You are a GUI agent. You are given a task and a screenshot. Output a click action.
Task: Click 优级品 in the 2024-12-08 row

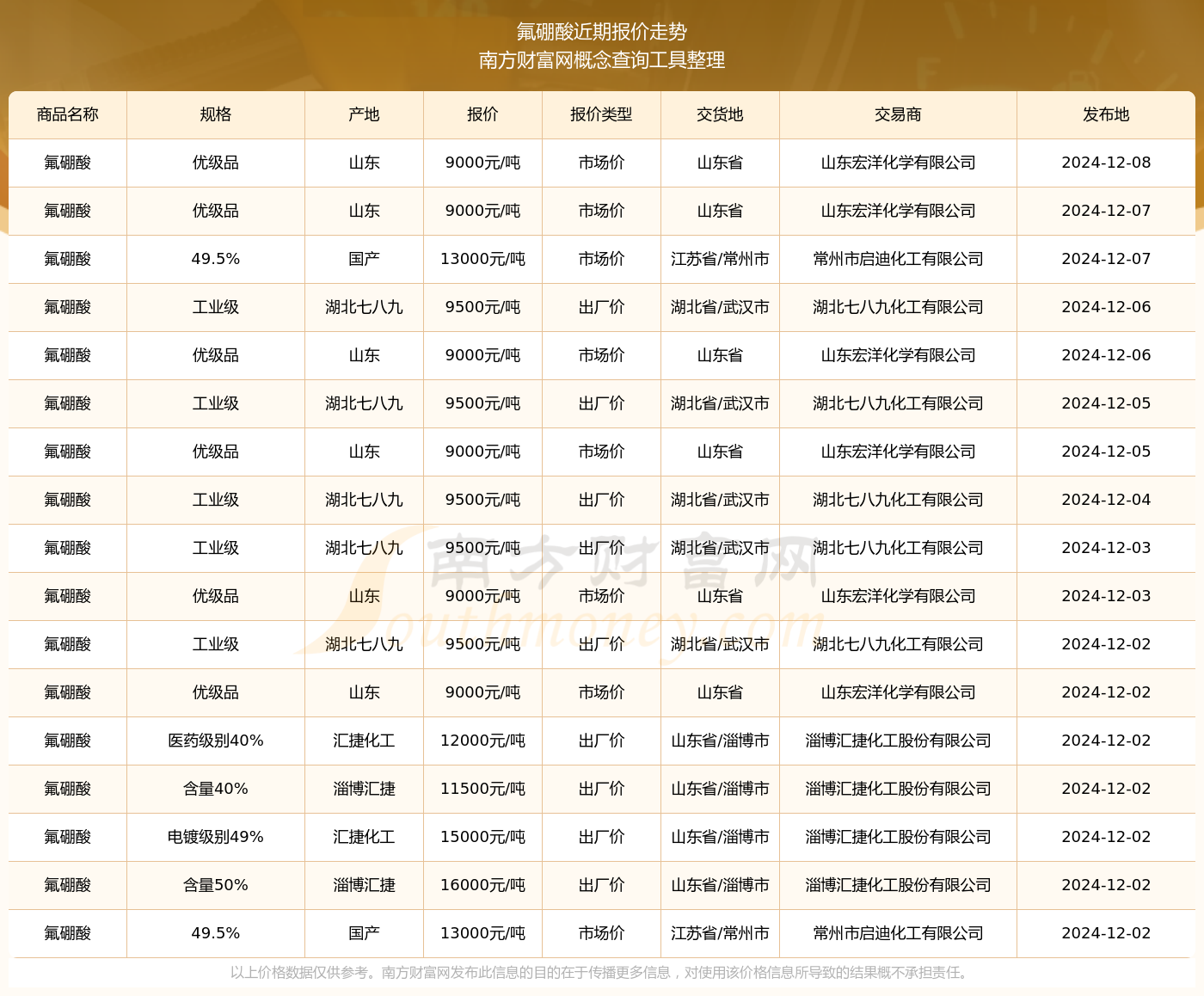pyautogui.click(x=216, y=163)
